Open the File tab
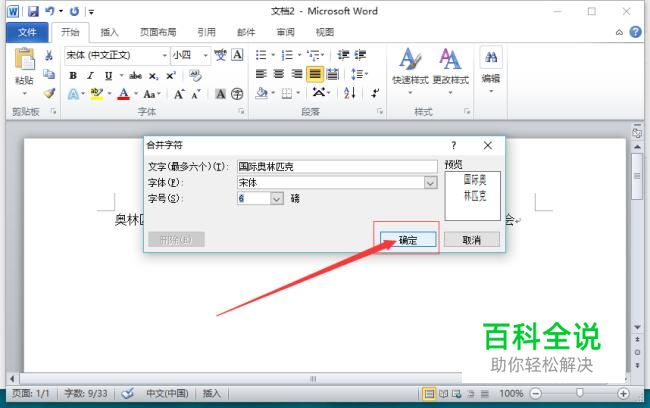650x408 pixels. pos(27,32)
